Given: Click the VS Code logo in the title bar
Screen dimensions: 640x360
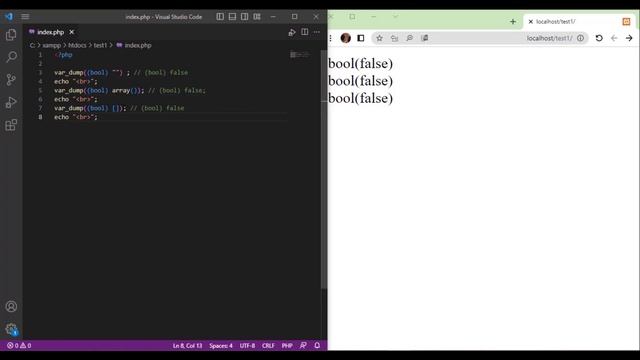Looking at the screenshot, I should click(9, 16).
